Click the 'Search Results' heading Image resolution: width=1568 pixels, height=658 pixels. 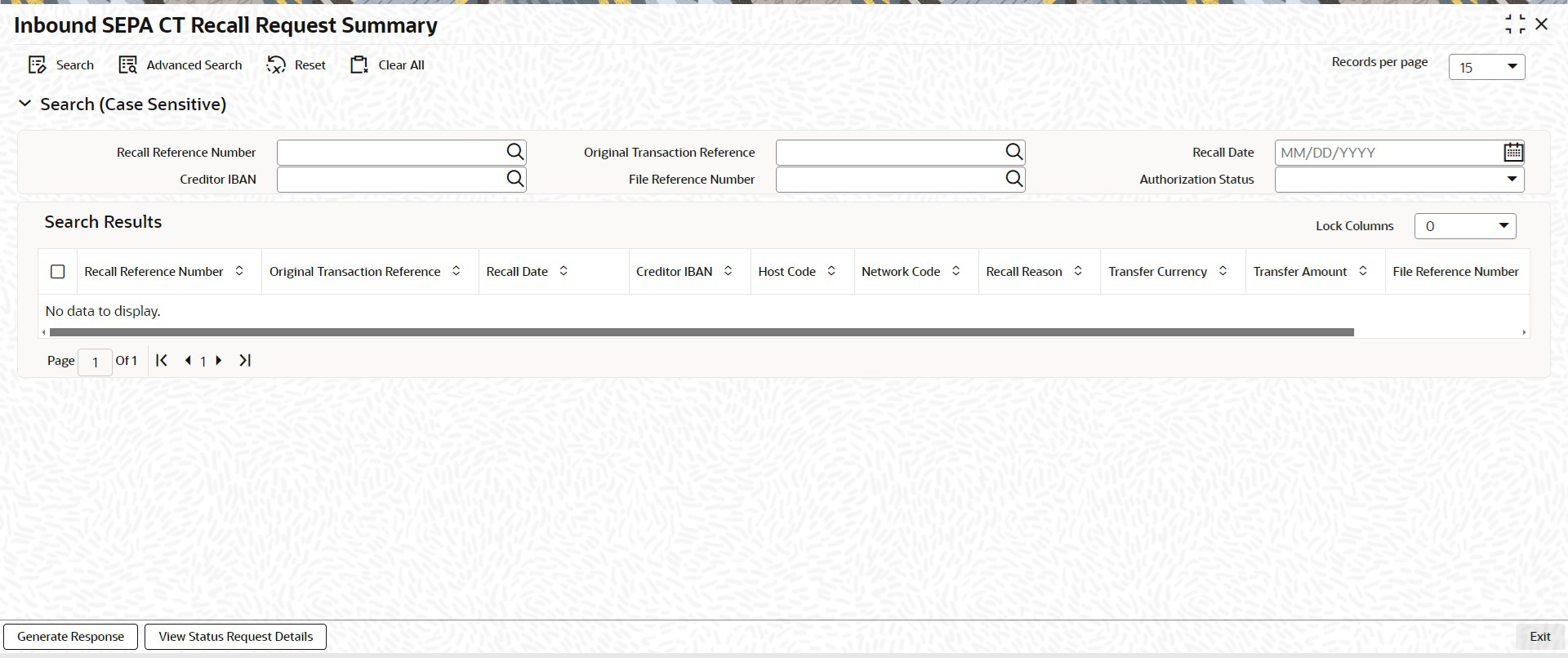click(103, 222)
